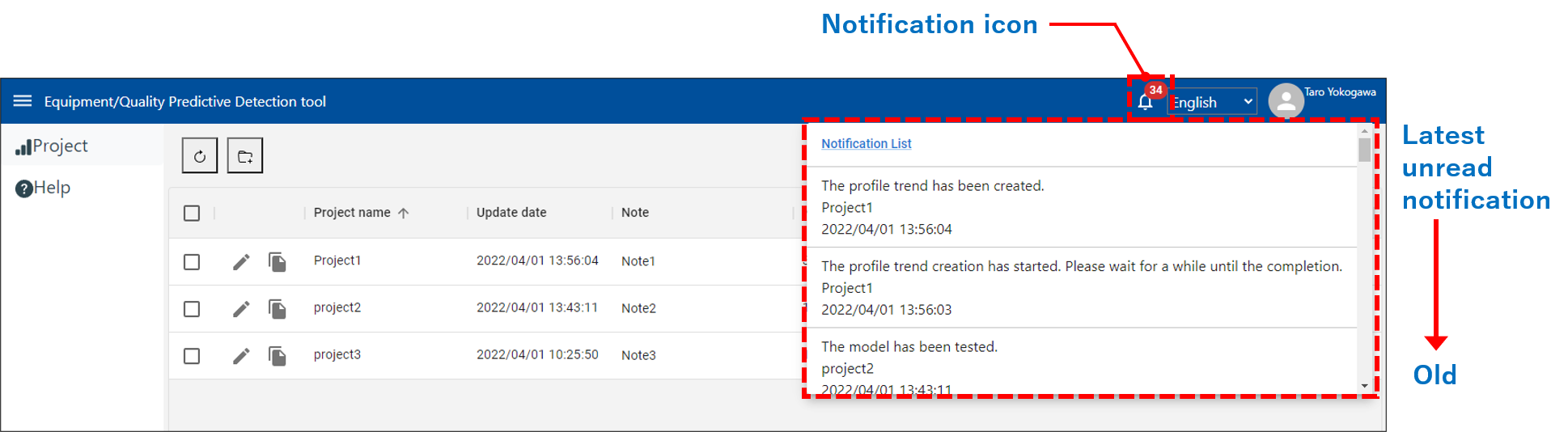This screenshot has height=432, width=1568.
Task: Check the project2 row checkbox
Action: 192,309
